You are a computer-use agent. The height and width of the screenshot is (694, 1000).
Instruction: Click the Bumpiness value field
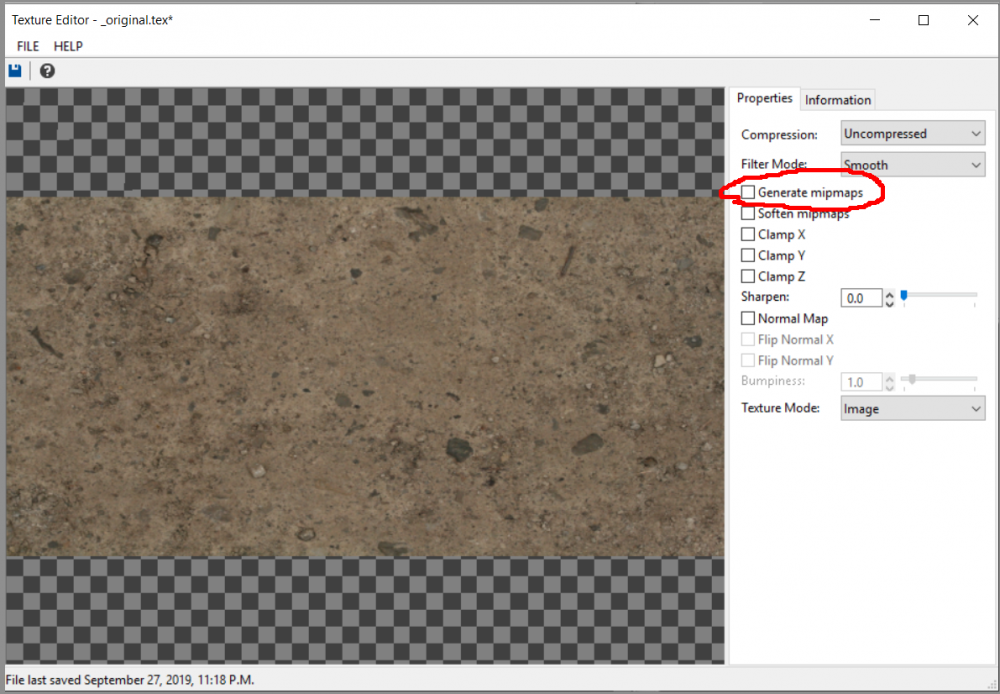860,381
